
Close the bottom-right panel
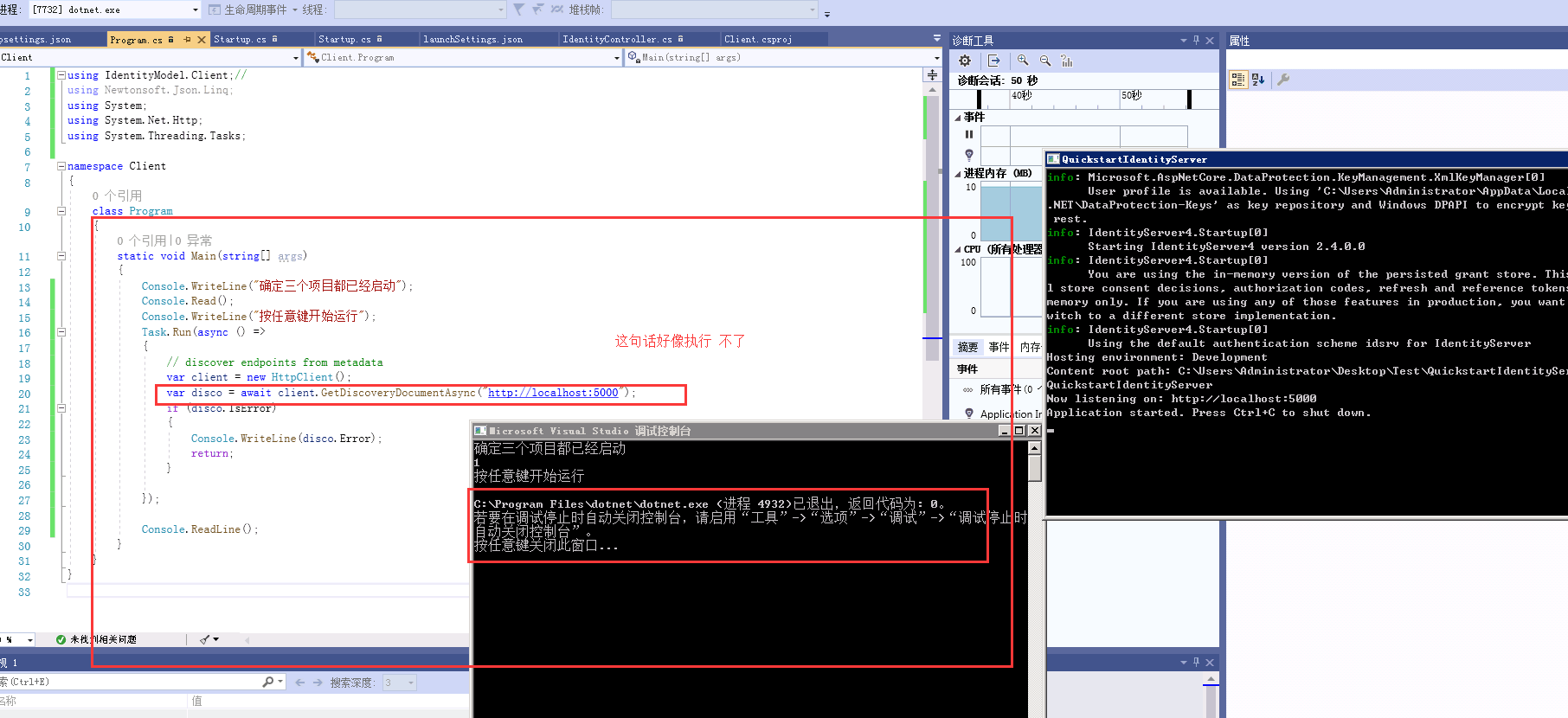(1210, 663)
